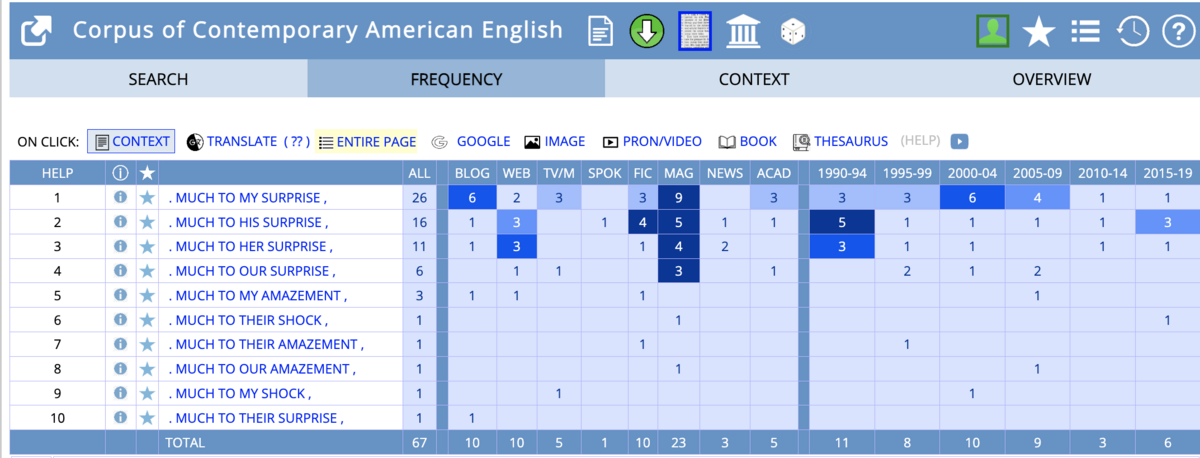This screenshot has width=1200, height=458.
Task: Switch to the SEARCH tab
Action: 158,79
